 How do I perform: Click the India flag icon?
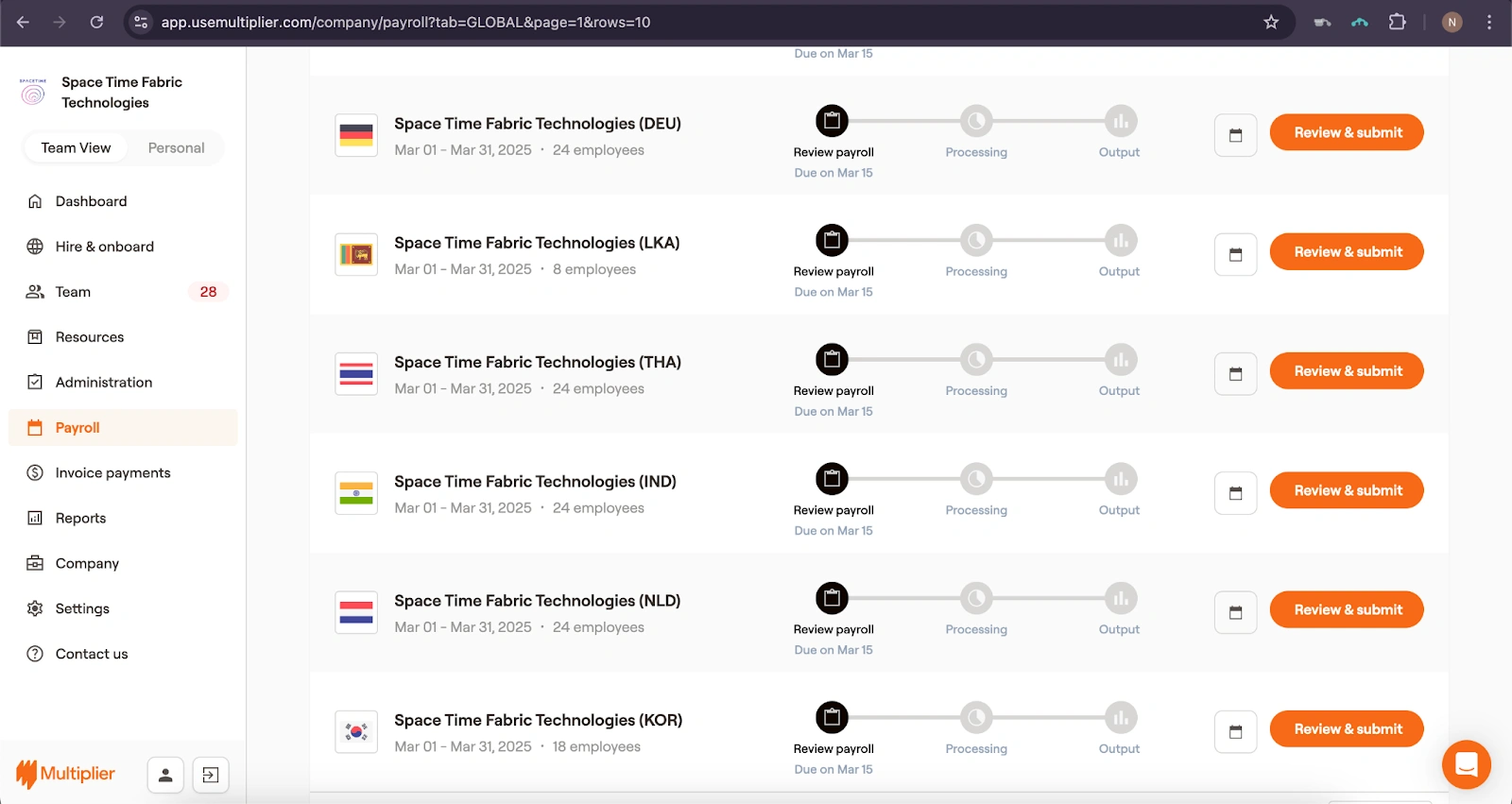(356, 493)
